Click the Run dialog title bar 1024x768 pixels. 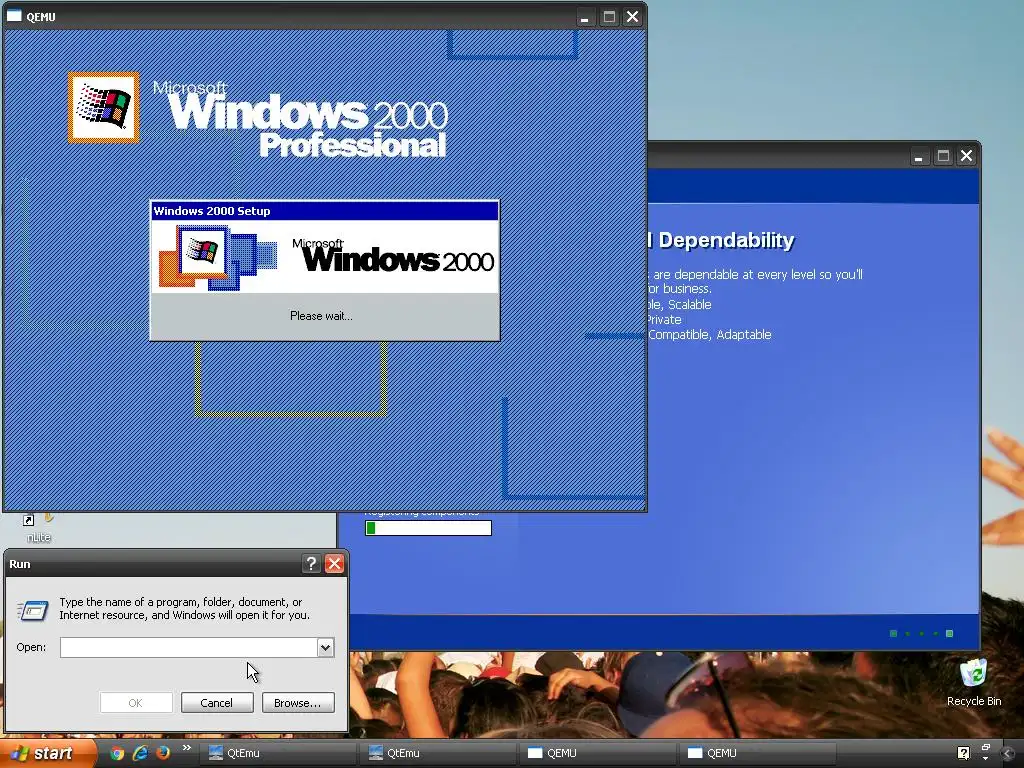tap(153, 564)
